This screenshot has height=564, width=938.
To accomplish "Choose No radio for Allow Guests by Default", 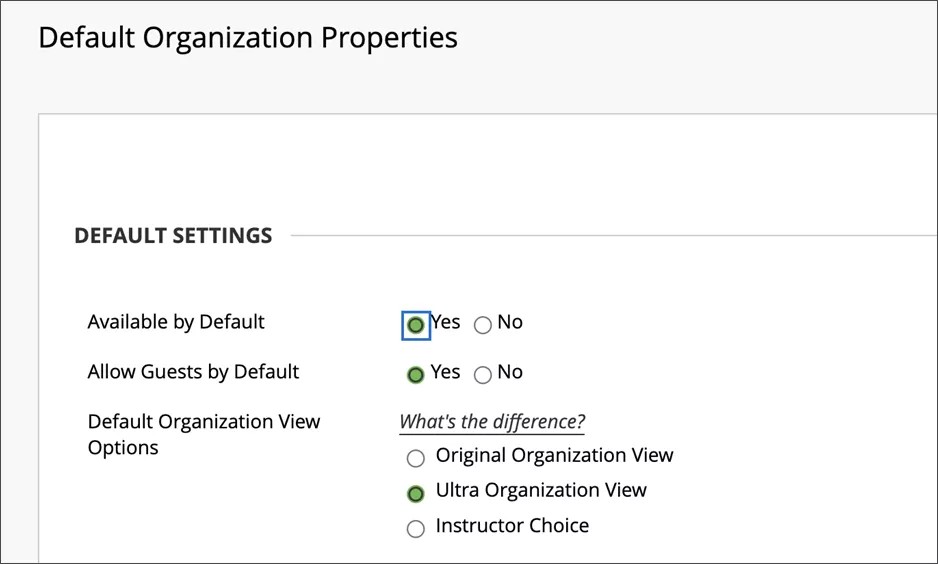I will [x=483, y=375].
